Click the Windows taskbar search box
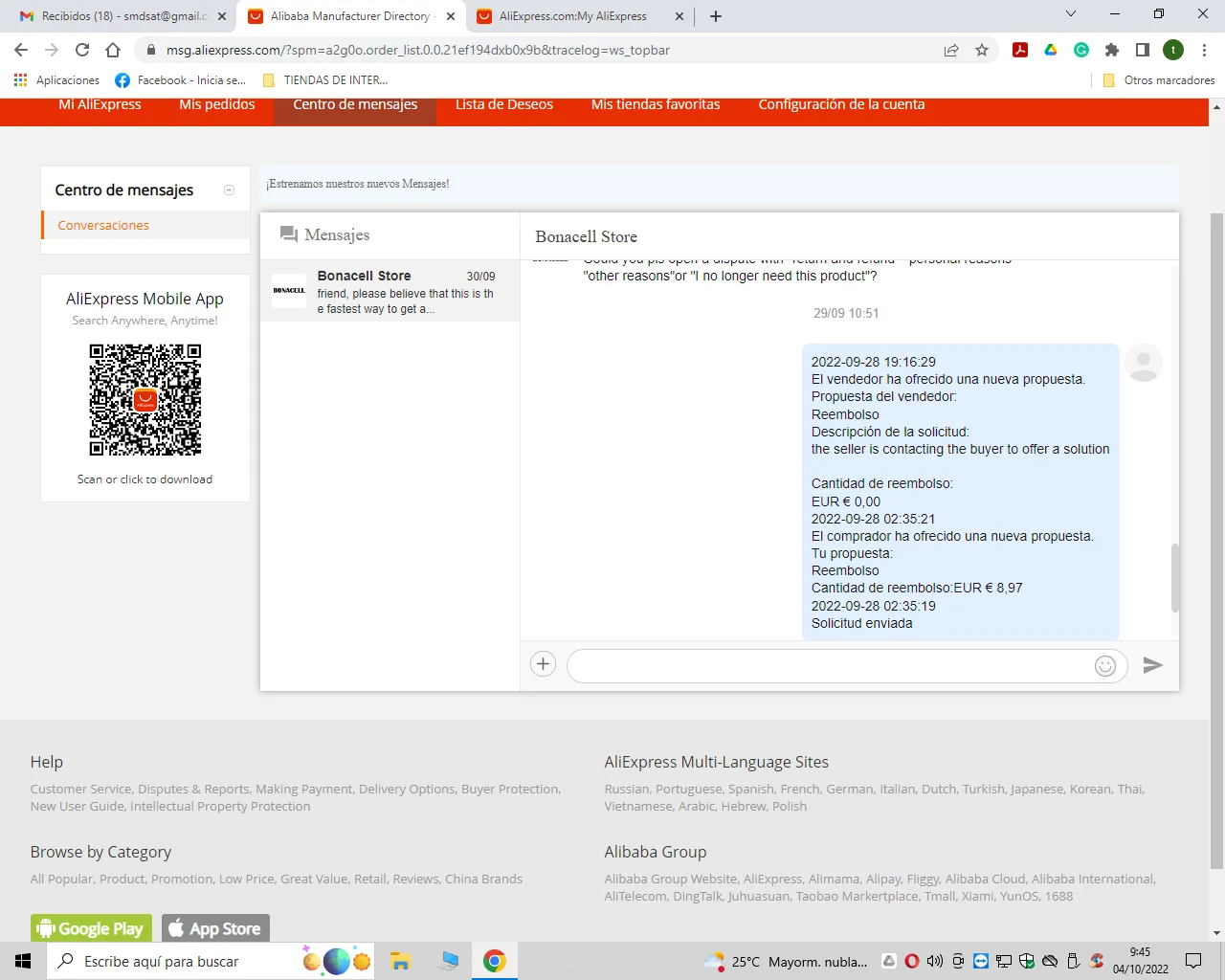 [211, 961]
